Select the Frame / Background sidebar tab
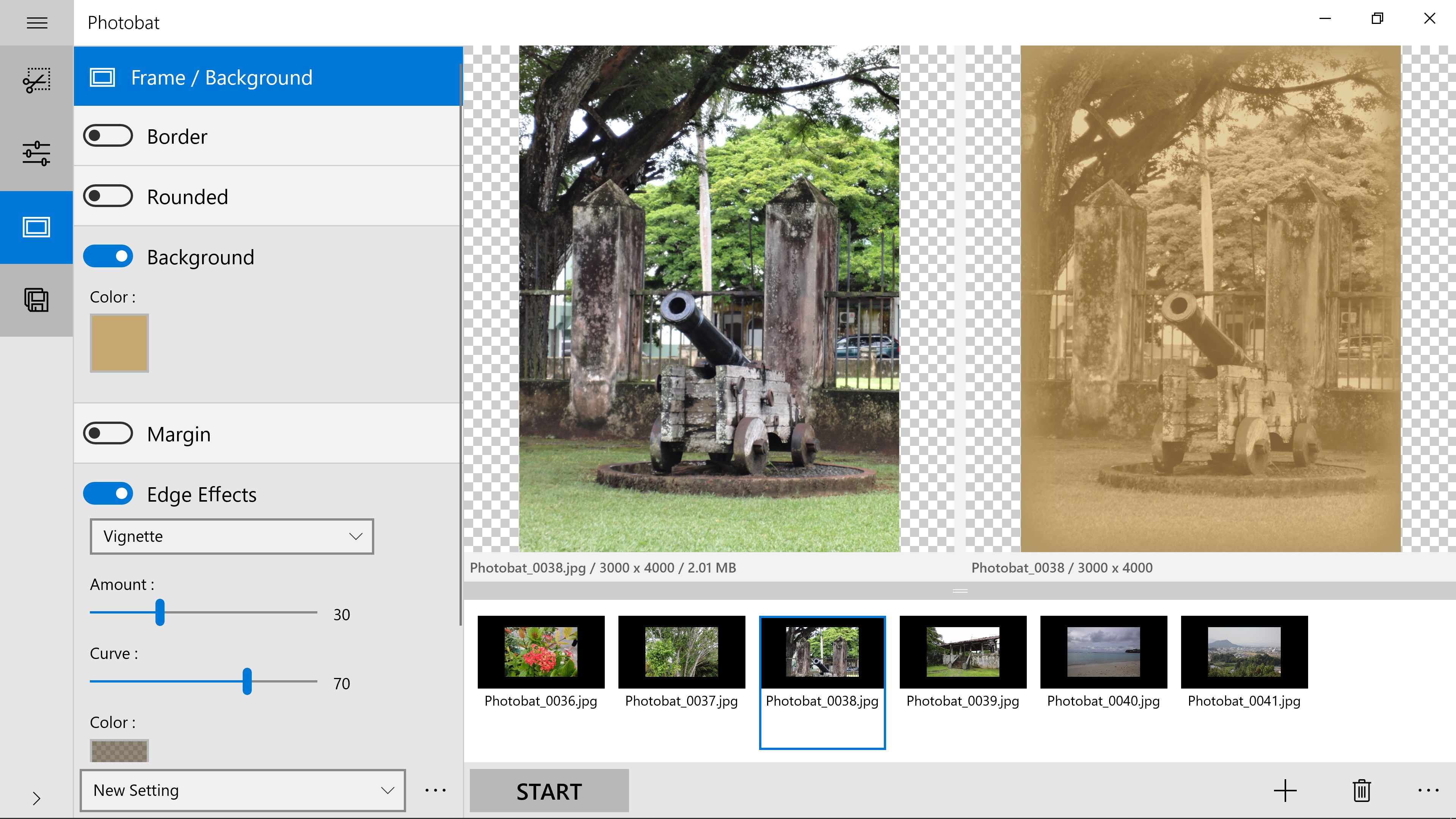The height and width of the screenshot is (819, 1456). tap(37, 227)
